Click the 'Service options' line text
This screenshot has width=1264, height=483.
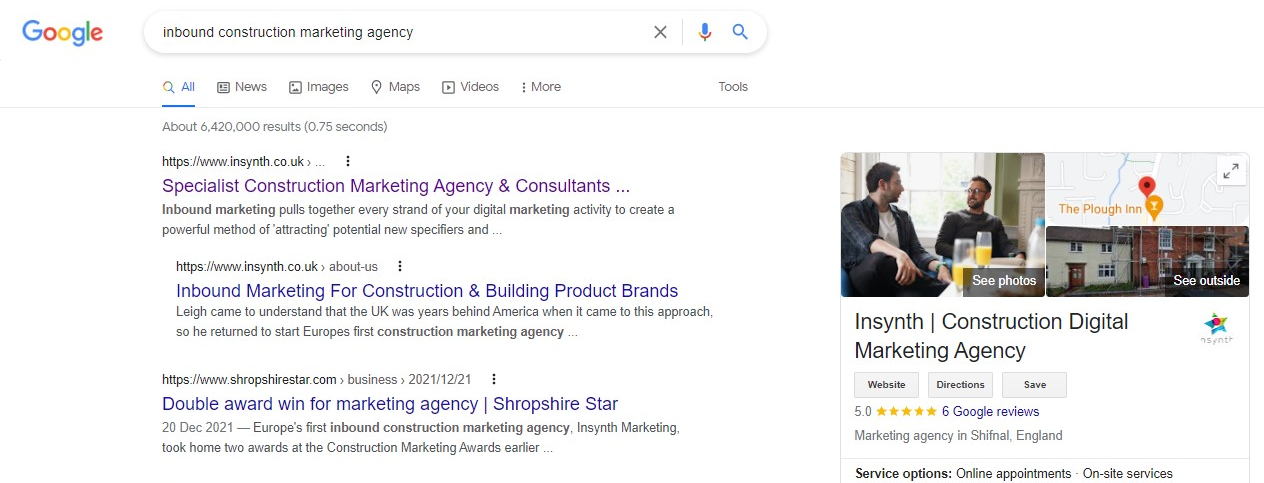click(x=1014, y=473)
